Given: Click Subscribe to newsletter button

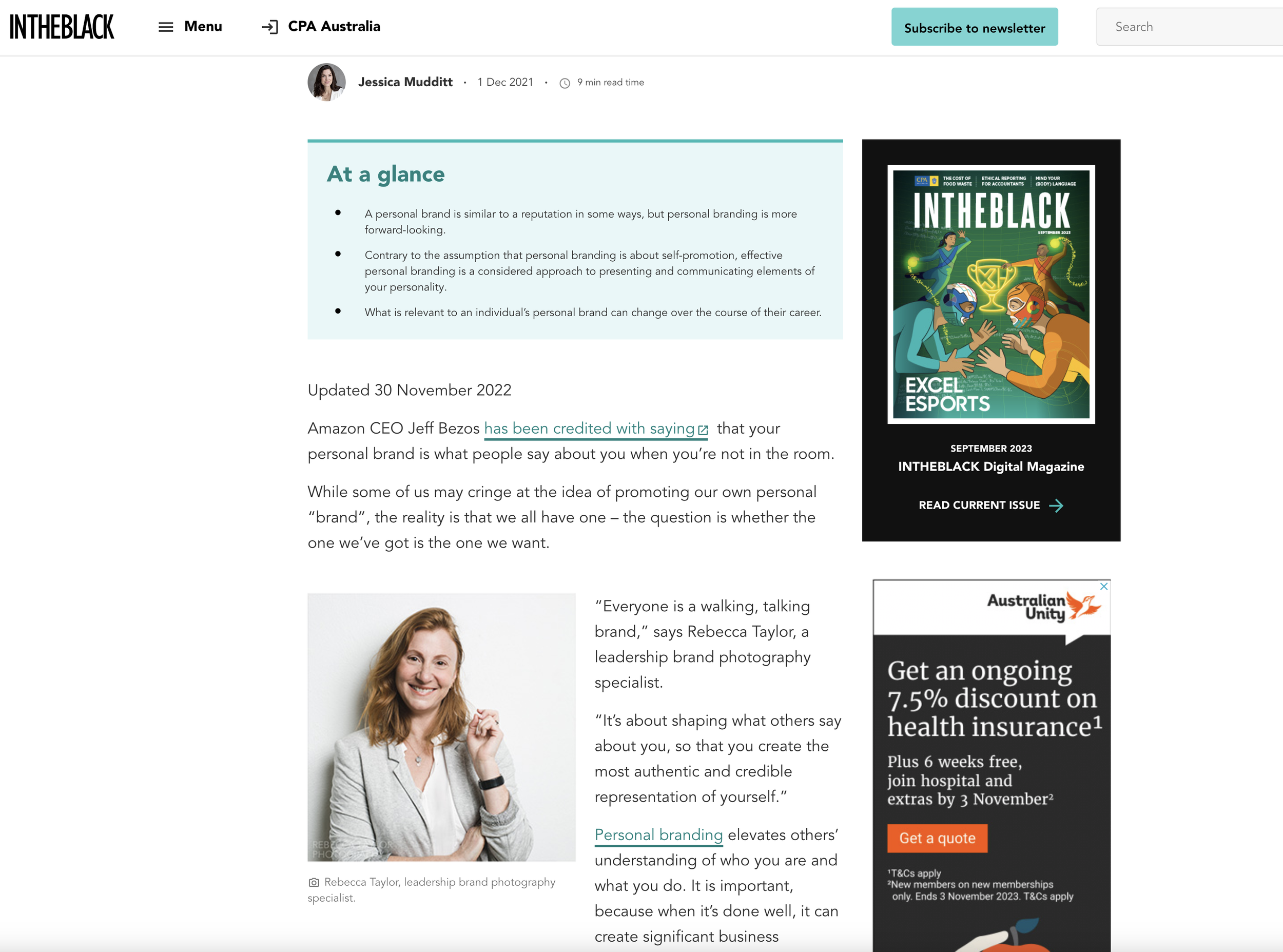Looking at the screenshot, I should pos(974,27).
